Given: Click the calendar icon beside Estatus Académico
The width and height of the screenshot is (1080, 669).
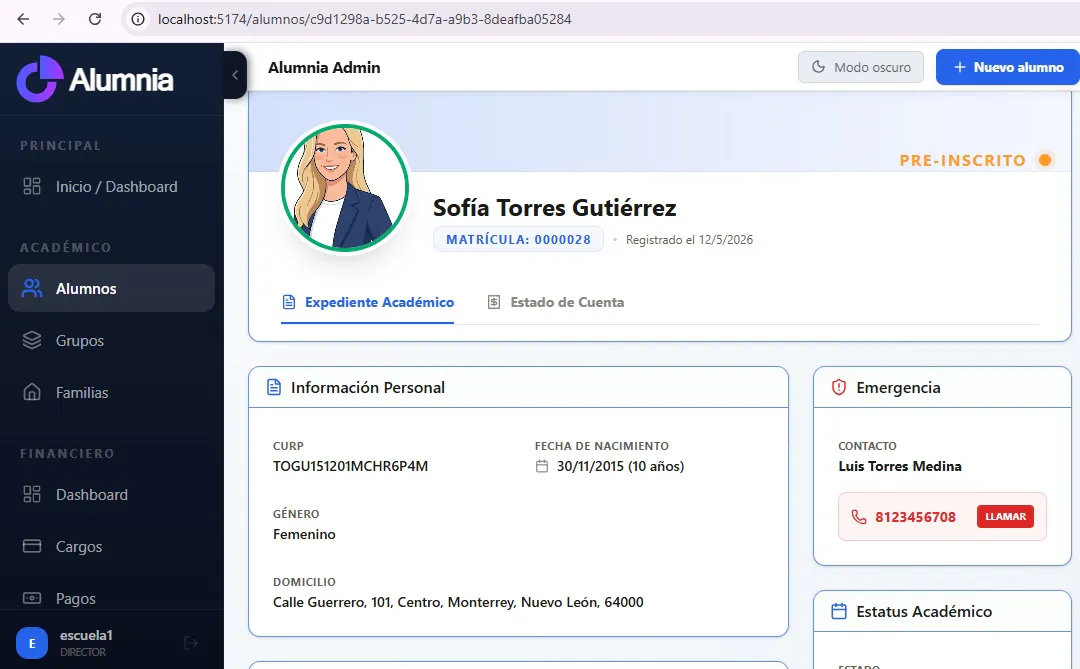Looking at the screenshot, I should point(839,611).
